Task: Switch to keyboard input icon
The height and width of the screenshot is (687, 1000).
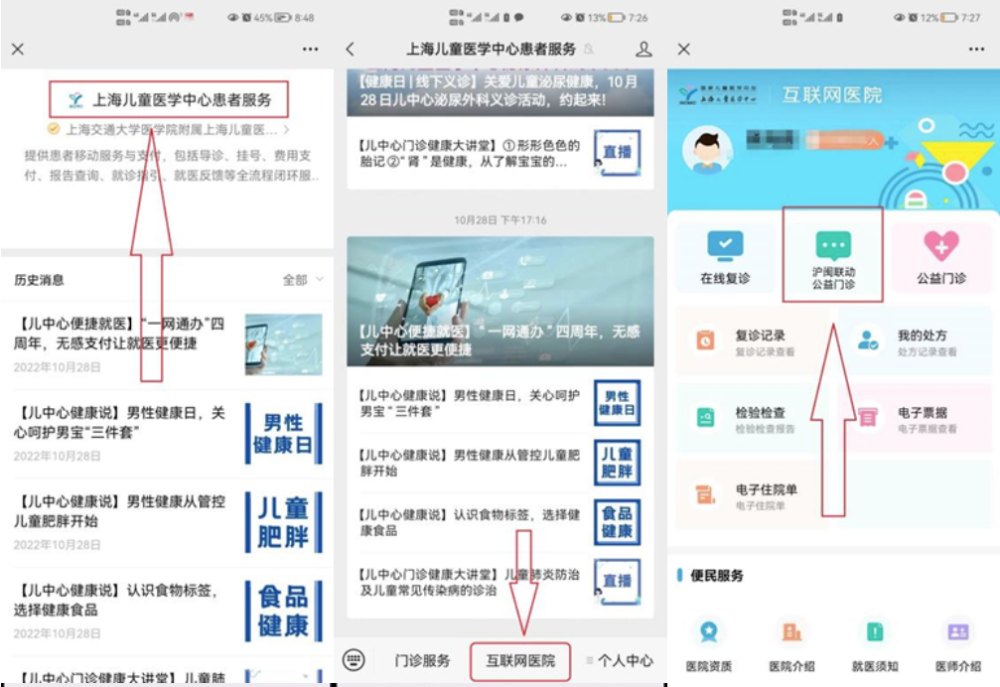Action: (x=354, y=660)
